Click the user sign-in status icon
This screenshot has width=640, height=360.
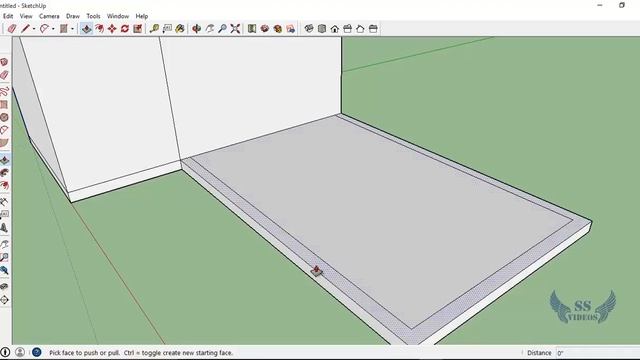point(20,352)
